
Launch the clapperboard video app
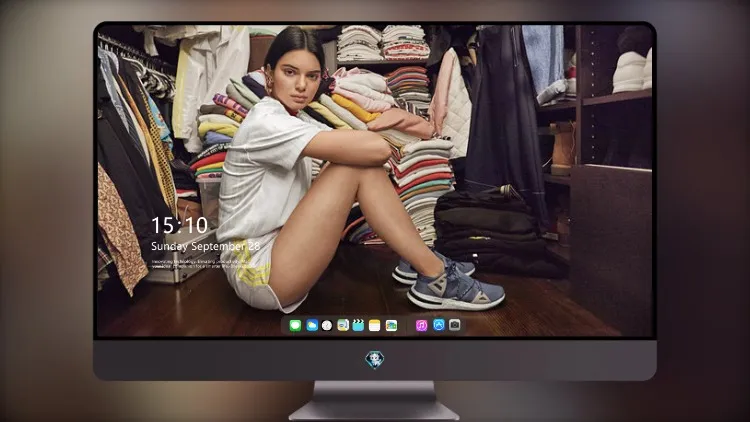pos(358,325)
